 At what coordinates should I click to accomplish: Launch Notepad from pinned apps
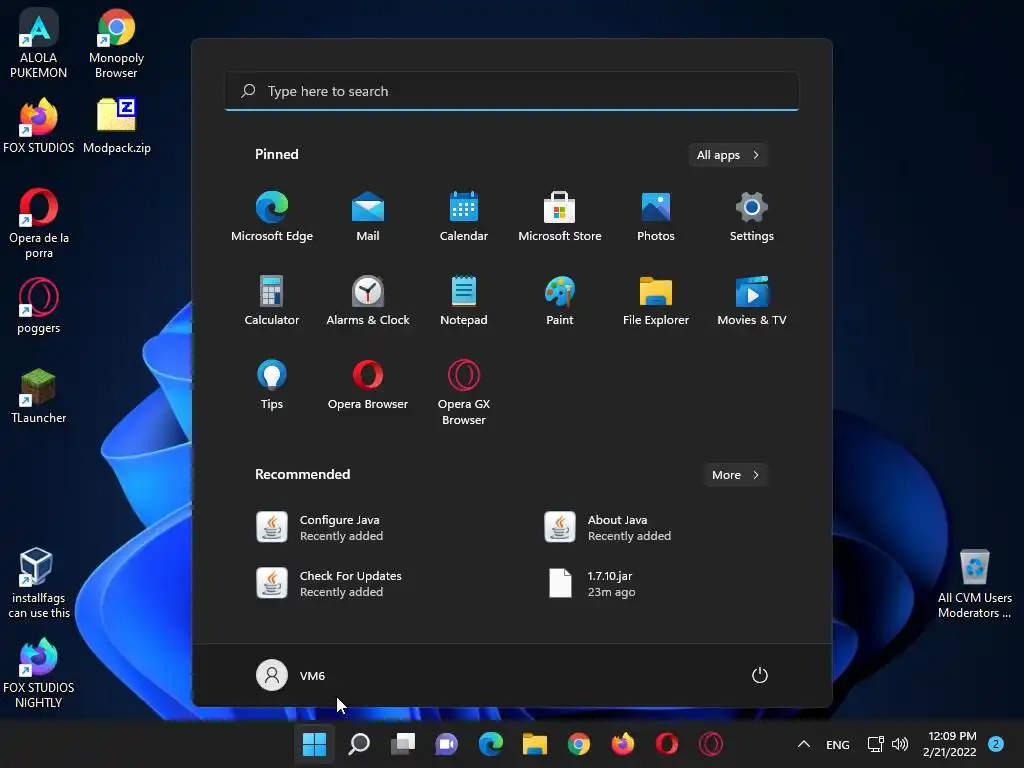point(464,300)
